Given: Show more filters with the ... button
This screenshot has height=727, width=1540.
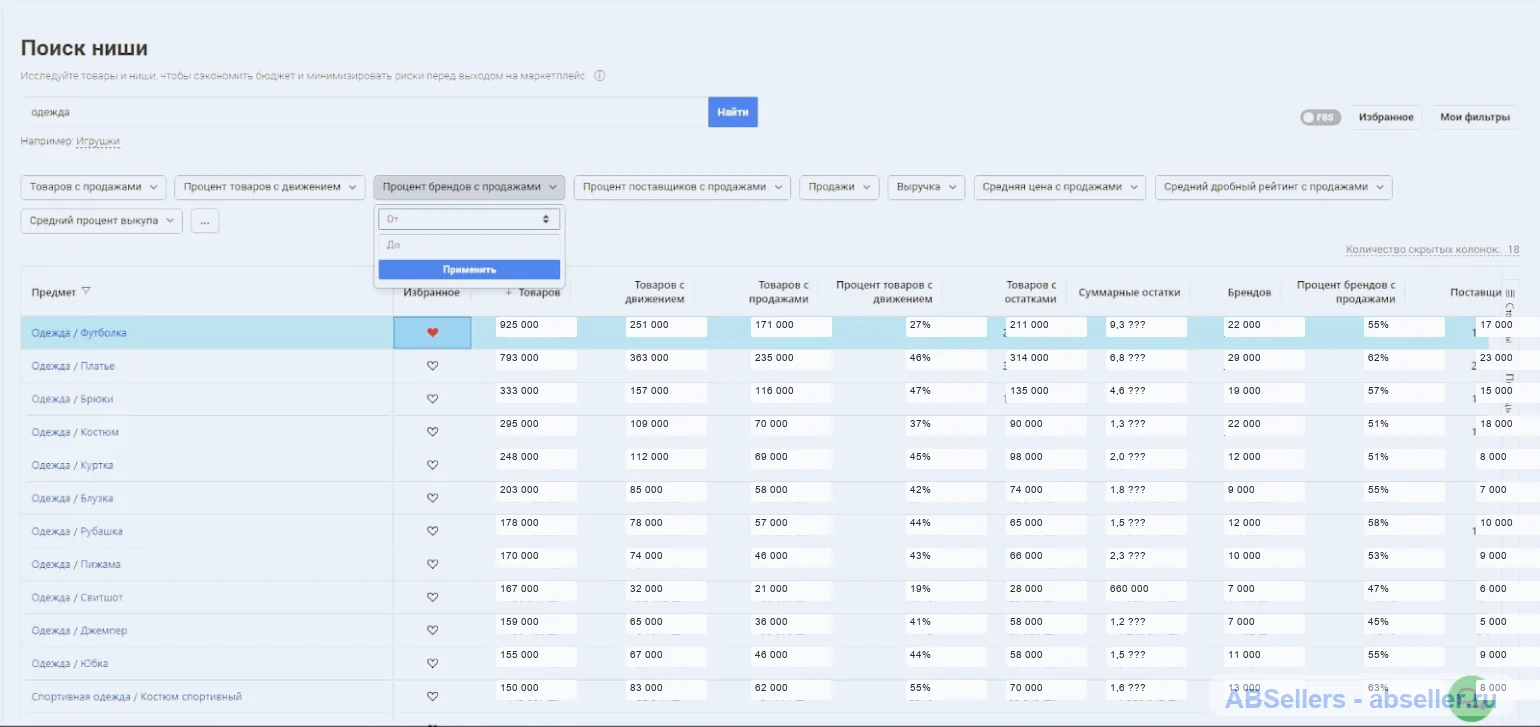Looking at the screenshot, I should pos(205,221).
